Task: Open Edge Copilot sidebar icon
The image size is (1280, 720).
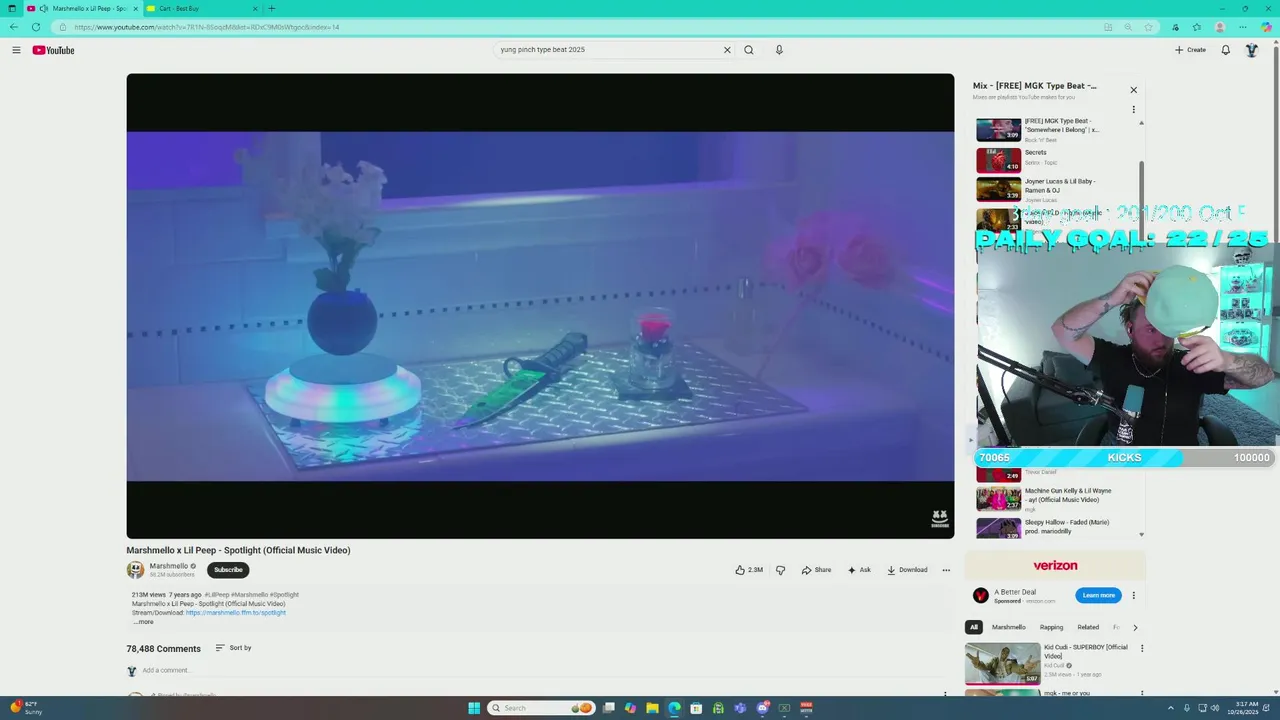Action: (1266, 27)
